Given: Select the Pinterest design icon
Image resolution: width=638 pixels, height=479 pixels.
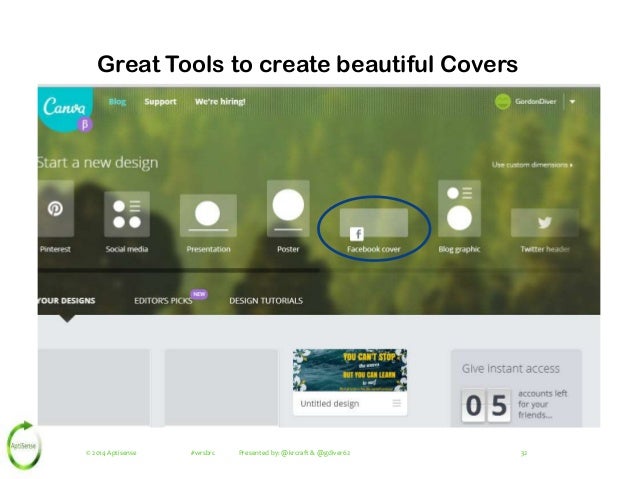Looking at the screenshot, I should pos(56,209).
